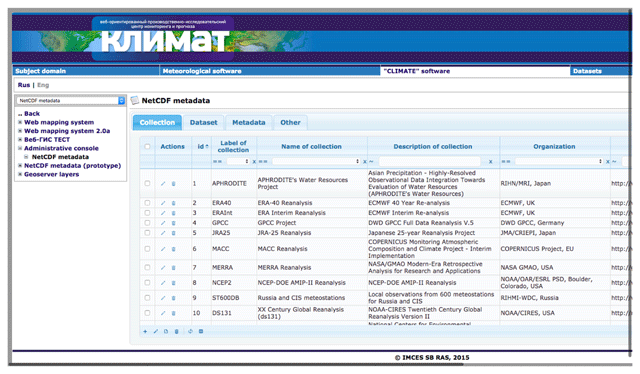Click the trash icon in grid footer
The width and height of the screenshot is (640, 374).
tap(177, 331)
